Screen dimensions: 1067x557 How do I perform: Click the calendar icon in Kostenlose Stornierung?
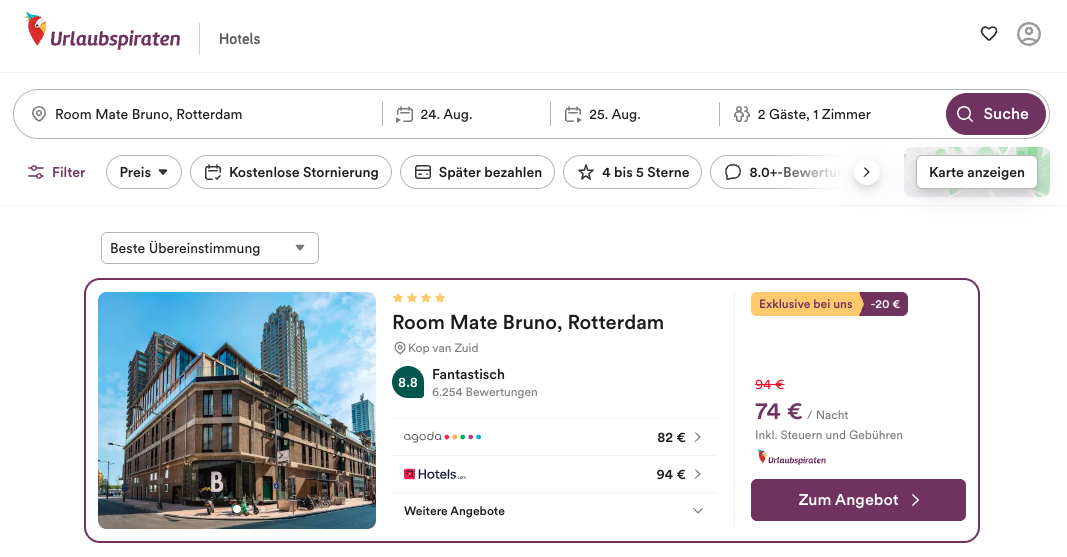[x=213, y=173]
